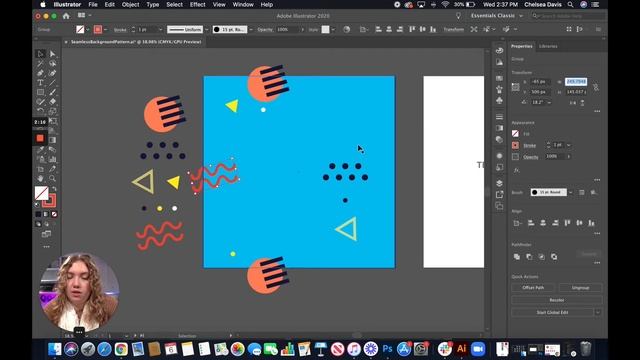This screenshot has height=360, width=640.
Task: Click the Home icon in title bar
Action: click(x=66, y=16)
